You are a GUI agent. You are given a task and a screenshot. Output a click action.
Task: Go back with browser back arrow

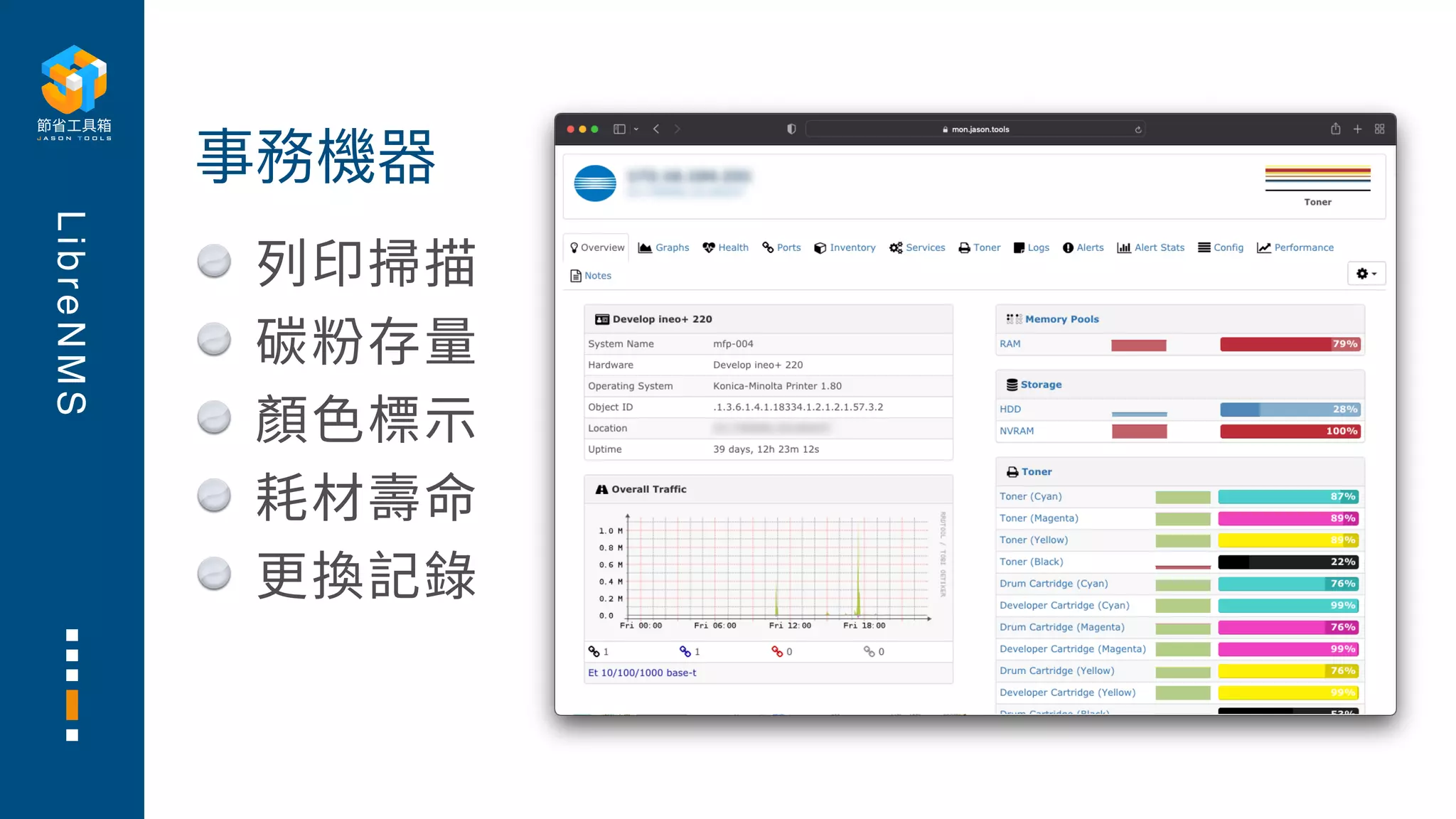(656, 129)
